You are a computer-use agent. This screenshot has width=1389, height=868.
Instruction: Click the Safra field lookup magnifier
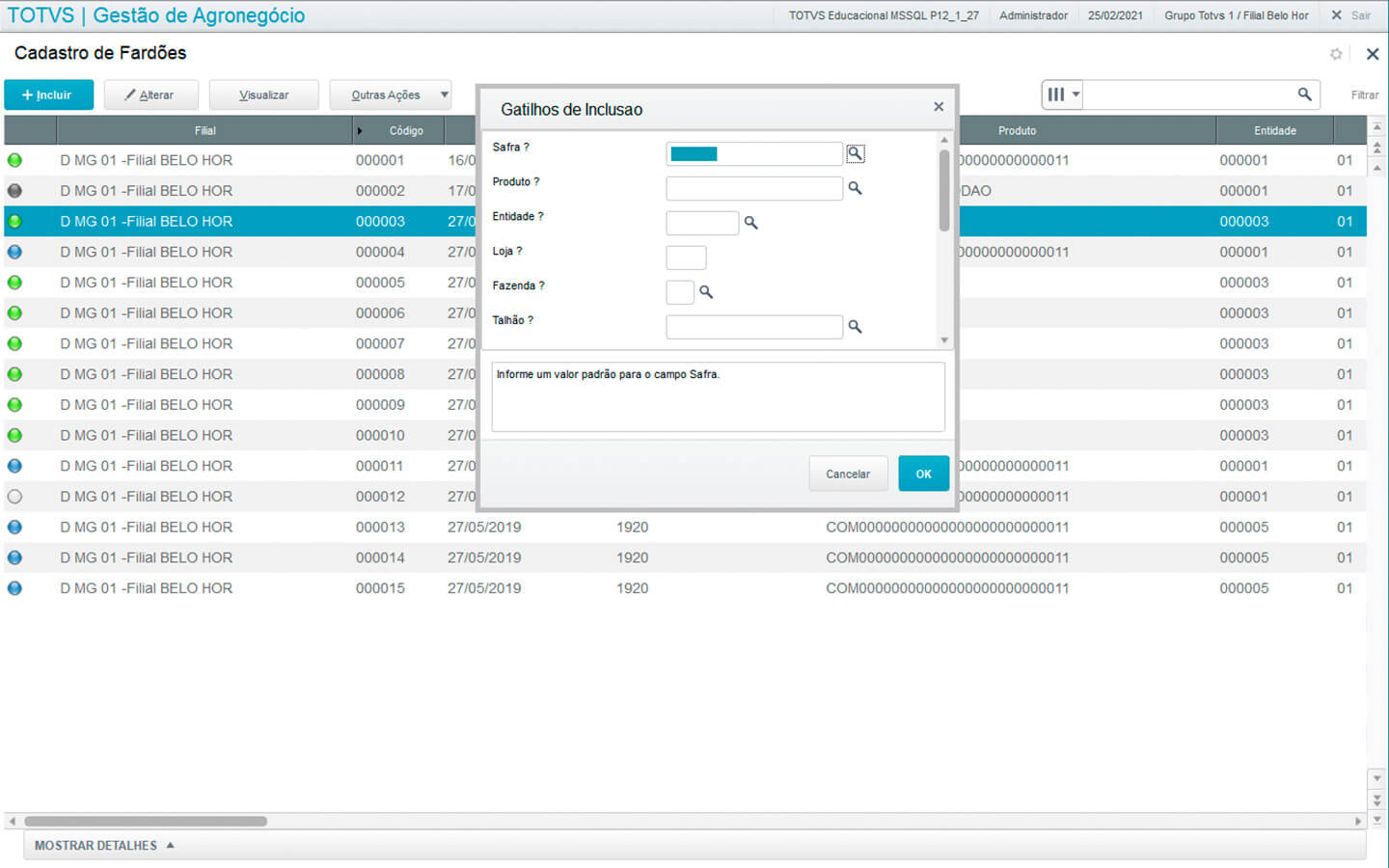point(855,153)
